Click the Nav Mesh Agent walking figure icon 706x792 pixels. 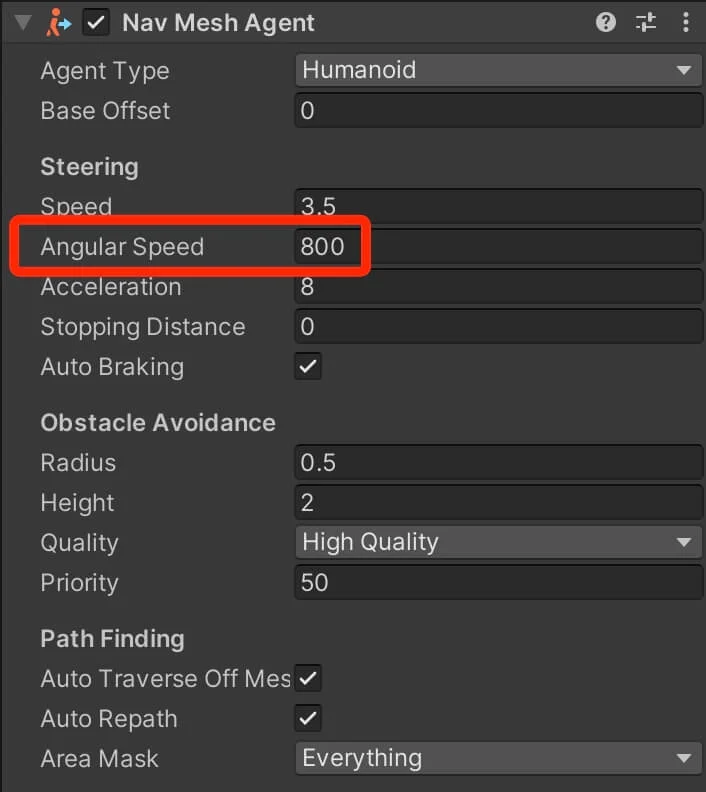59,23
